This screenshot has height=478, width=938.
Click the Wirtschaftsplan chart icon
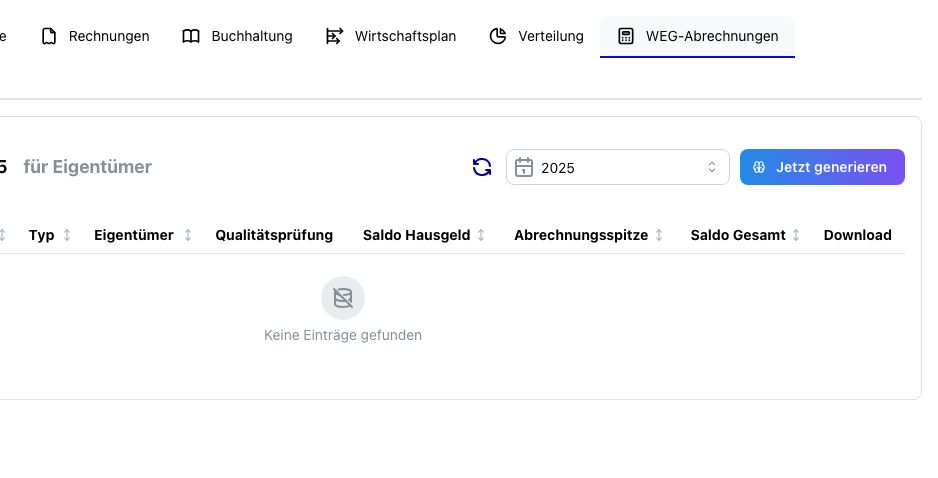(334, 36)
